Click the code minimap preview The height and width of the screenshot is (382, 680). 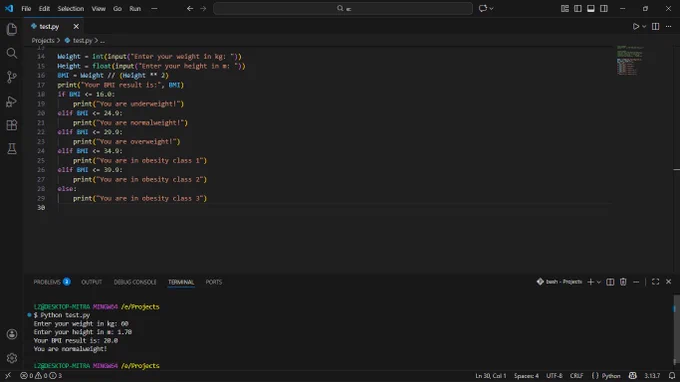630,60
